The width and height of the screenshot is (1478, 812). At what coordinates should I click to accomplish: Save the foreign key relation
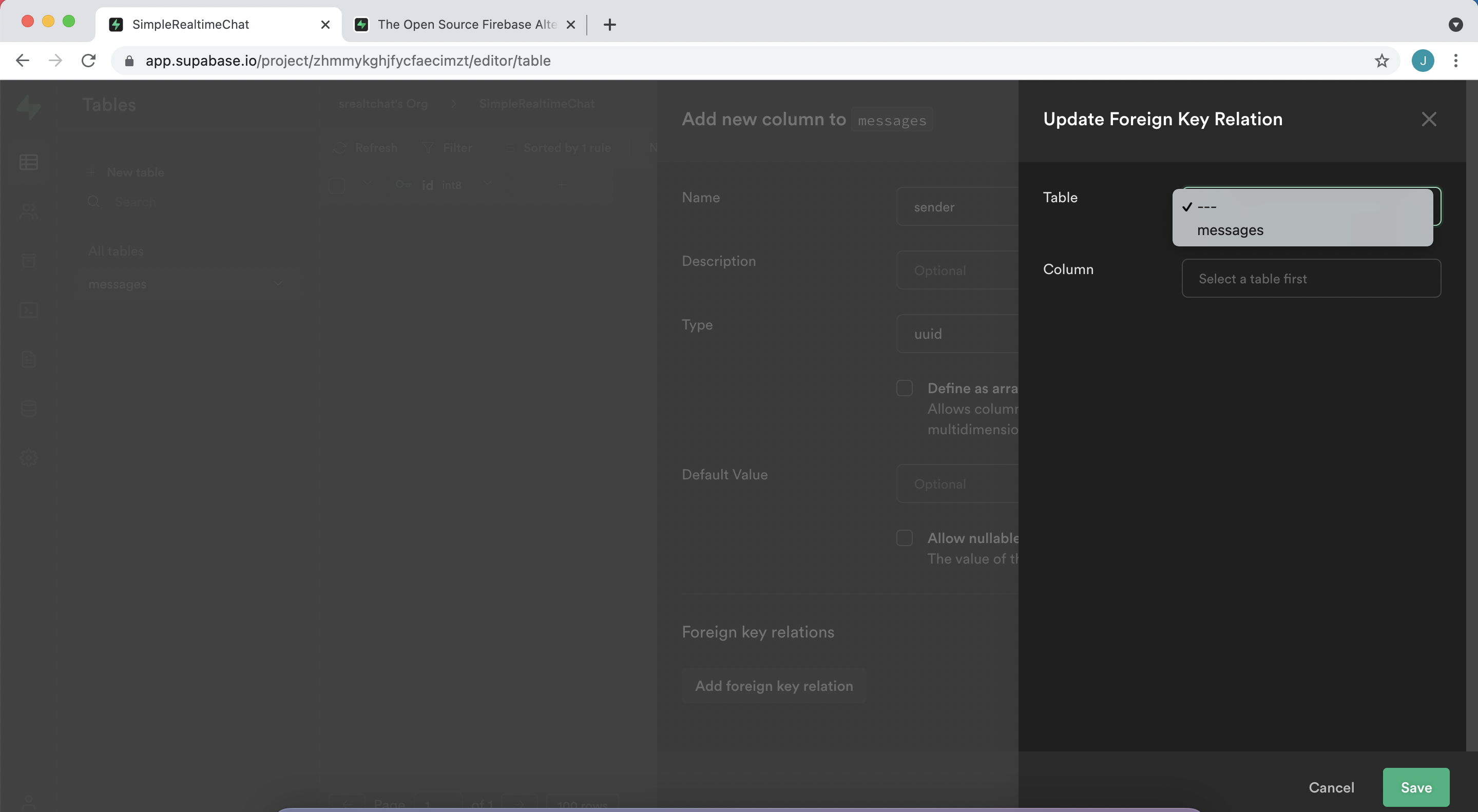coord(1415,787)
